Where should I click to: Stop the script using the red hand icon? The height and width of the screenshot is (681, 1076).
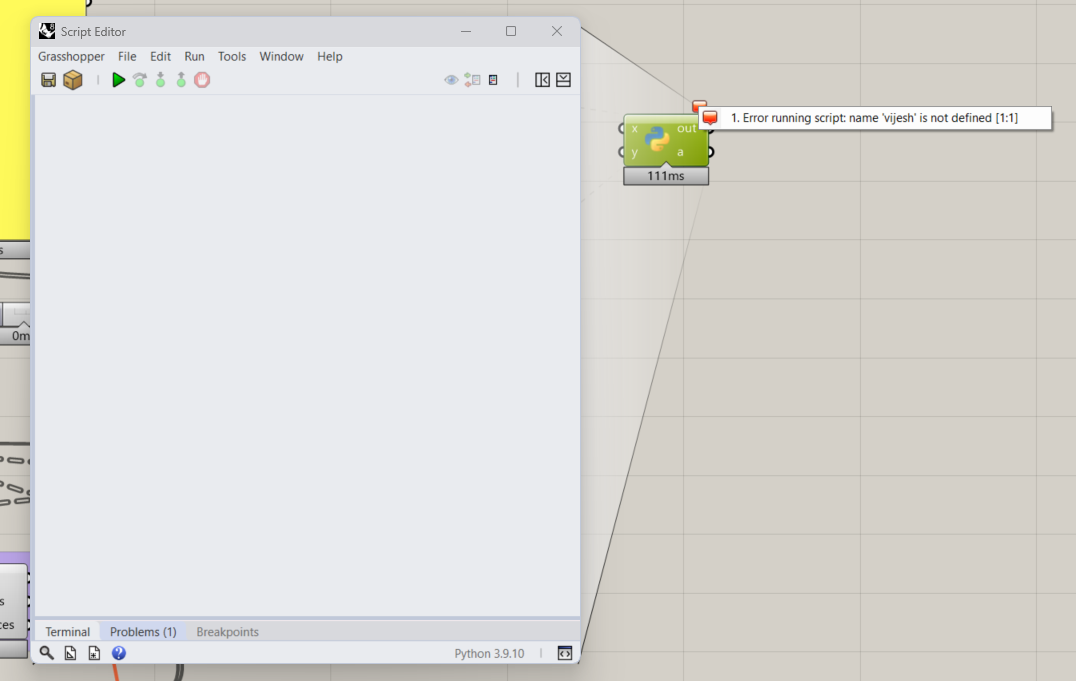(201, 80)
